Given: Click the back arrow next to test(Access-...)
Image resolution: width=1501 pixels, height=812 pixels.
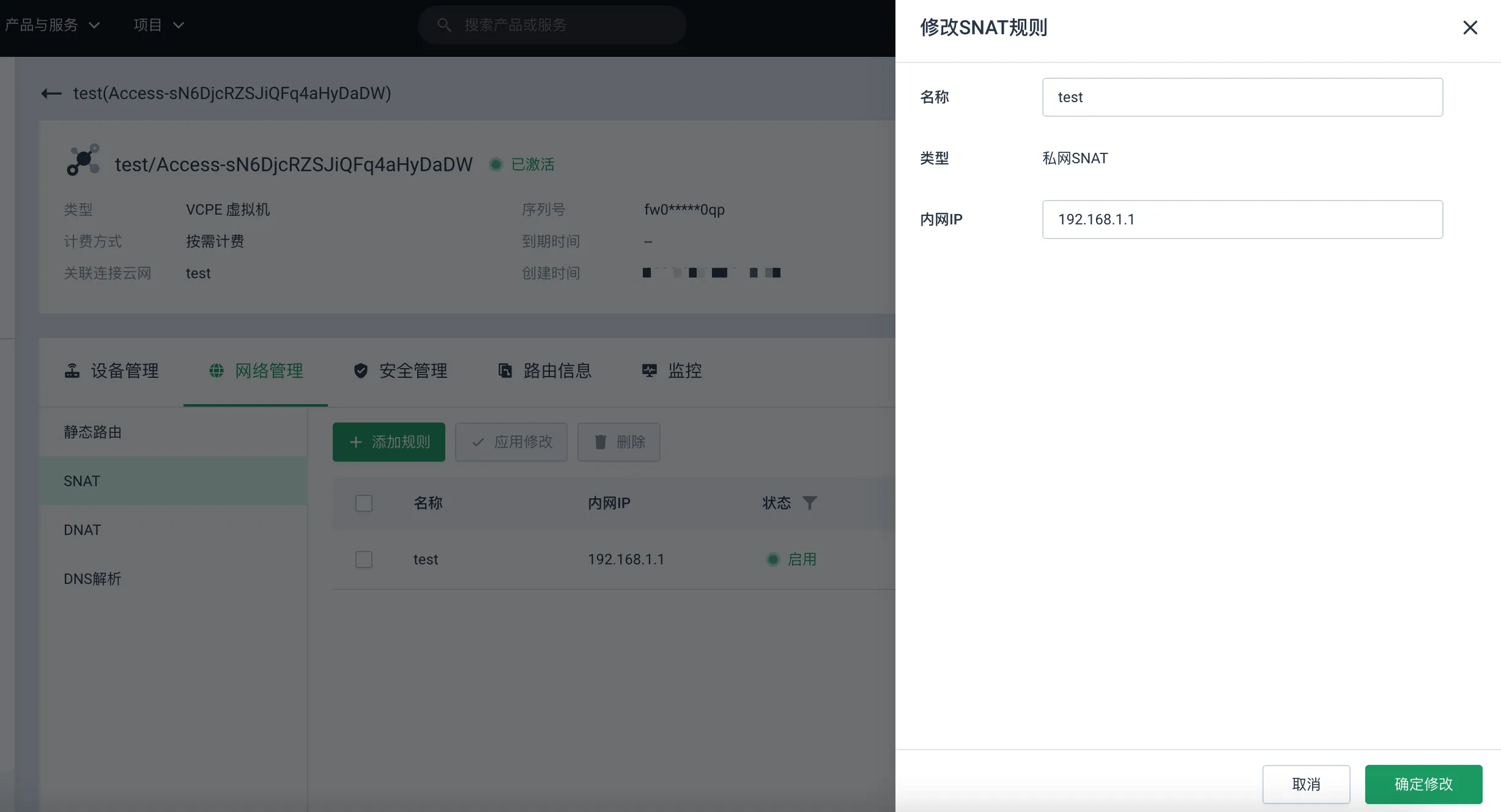Looking at the screenshot, I should [51, 94].
